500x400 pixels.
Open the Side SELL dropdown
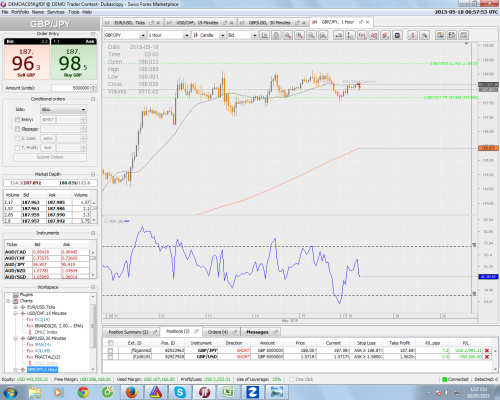point(63,109)
